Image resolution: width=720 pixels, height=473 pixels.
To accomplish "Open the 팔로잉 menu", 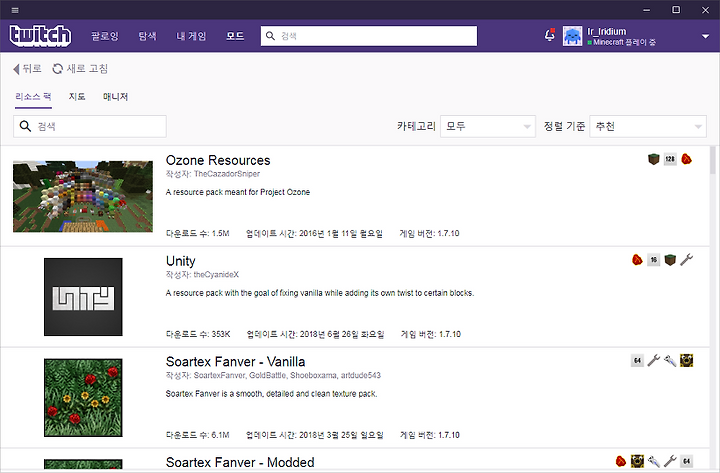I will [105, 36].
